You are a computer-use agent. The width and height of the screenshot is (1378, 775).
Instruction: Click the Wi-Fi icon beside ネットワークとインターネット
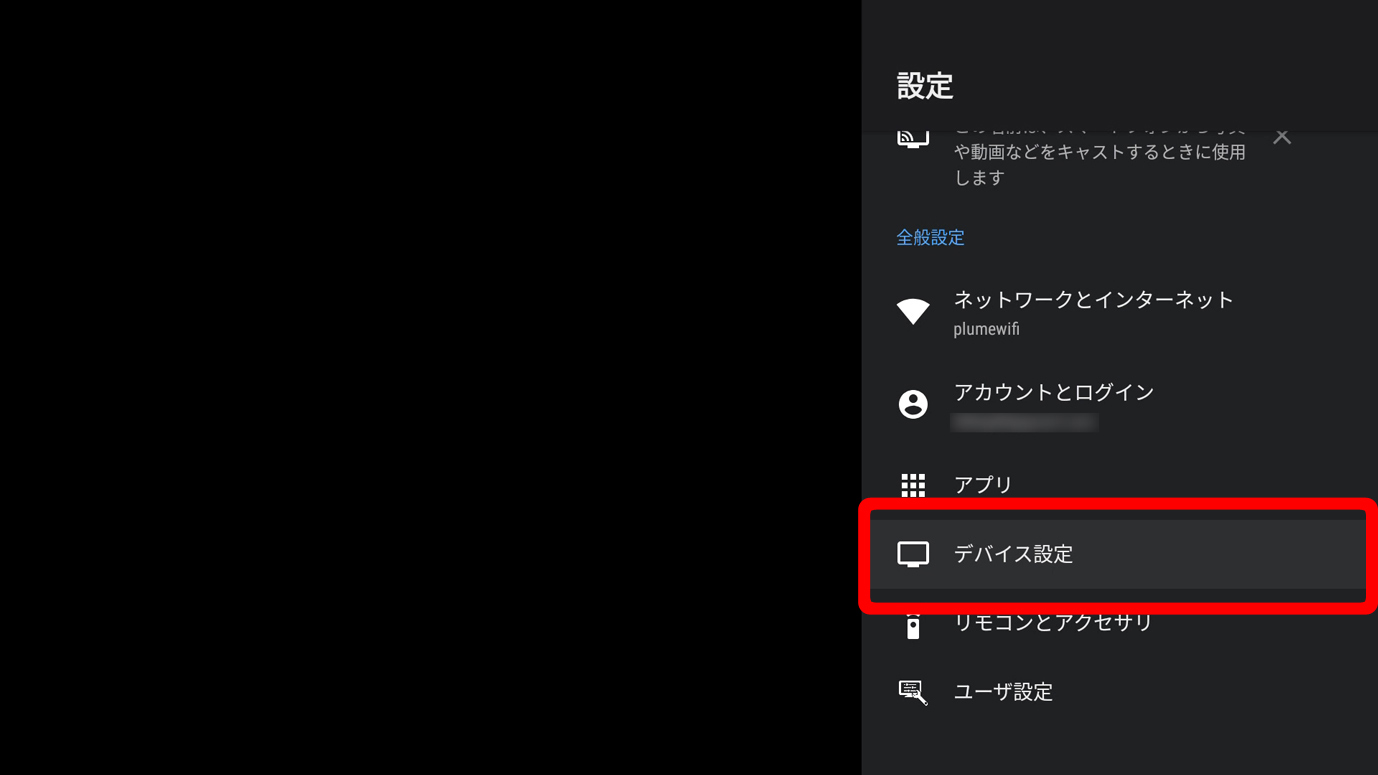[x=913, y=311]
